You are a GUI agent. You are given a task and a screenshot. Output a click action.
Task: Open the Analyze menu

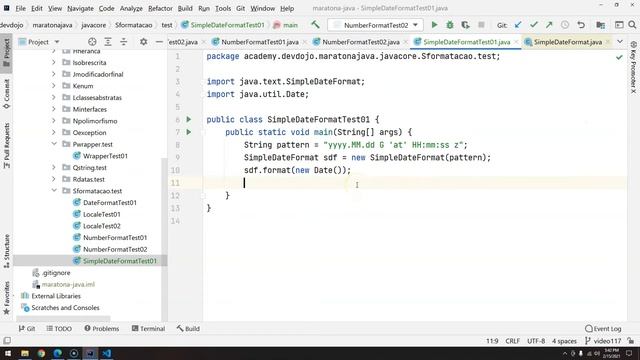point(131,8)
